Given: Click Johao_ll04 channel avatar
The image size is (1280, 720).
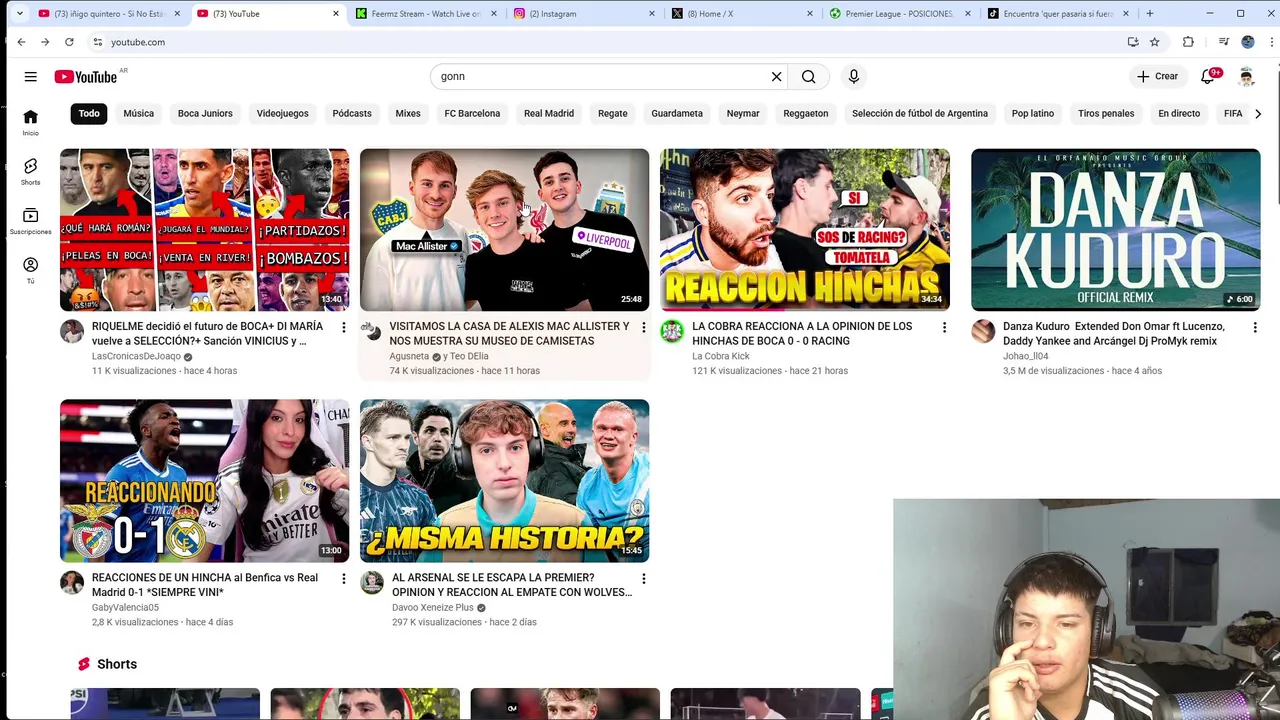Looking at the screenshot, I should tap(983, 331).
